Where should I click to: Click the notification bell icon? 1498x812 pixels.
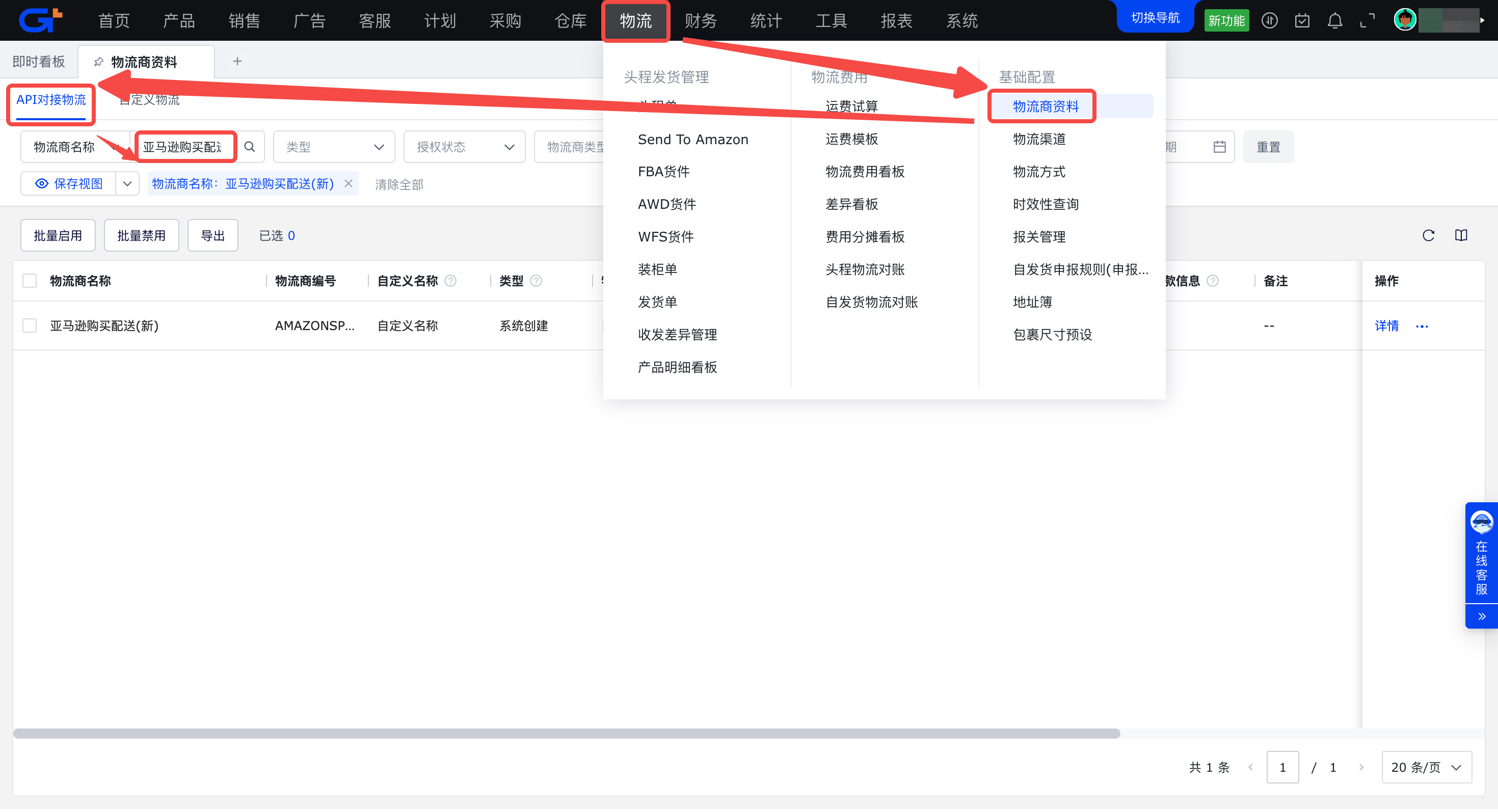(x=1334, y=21)
